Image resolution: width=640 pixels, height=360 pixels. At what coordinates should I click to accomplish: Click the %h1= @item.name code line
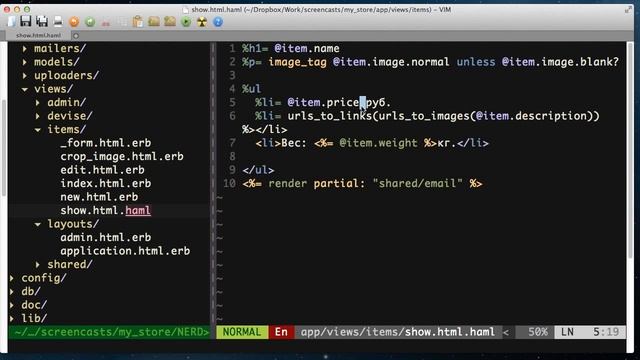click(x=291, y=49)
